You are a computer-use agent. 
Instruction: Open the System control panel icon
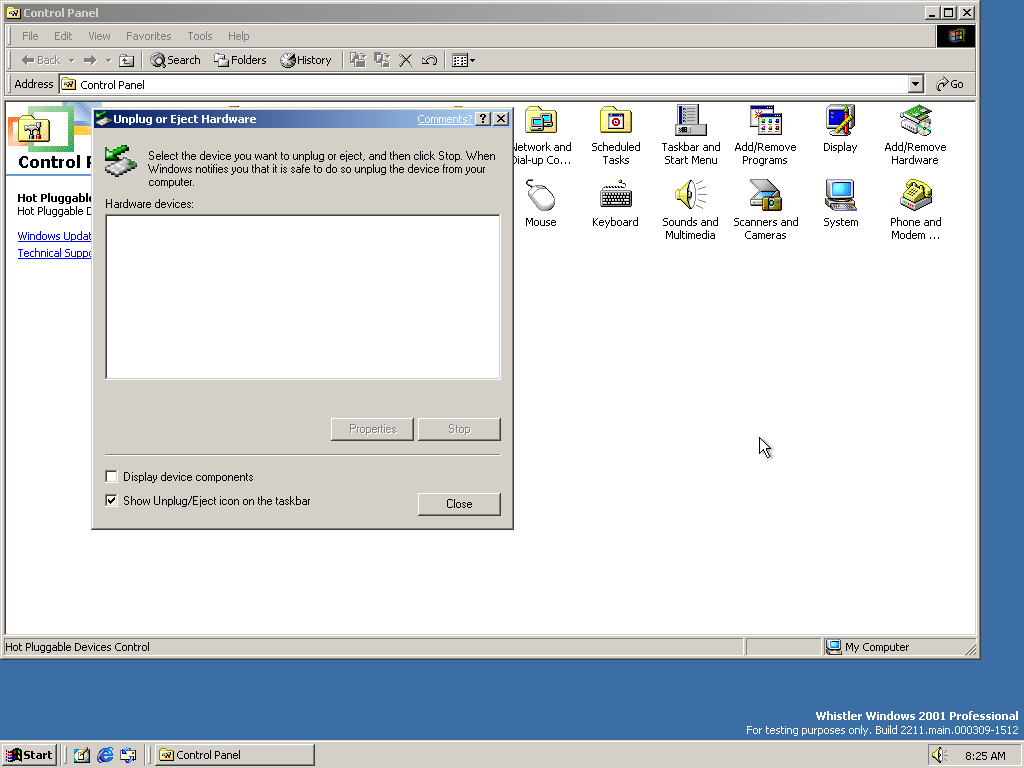840,204
